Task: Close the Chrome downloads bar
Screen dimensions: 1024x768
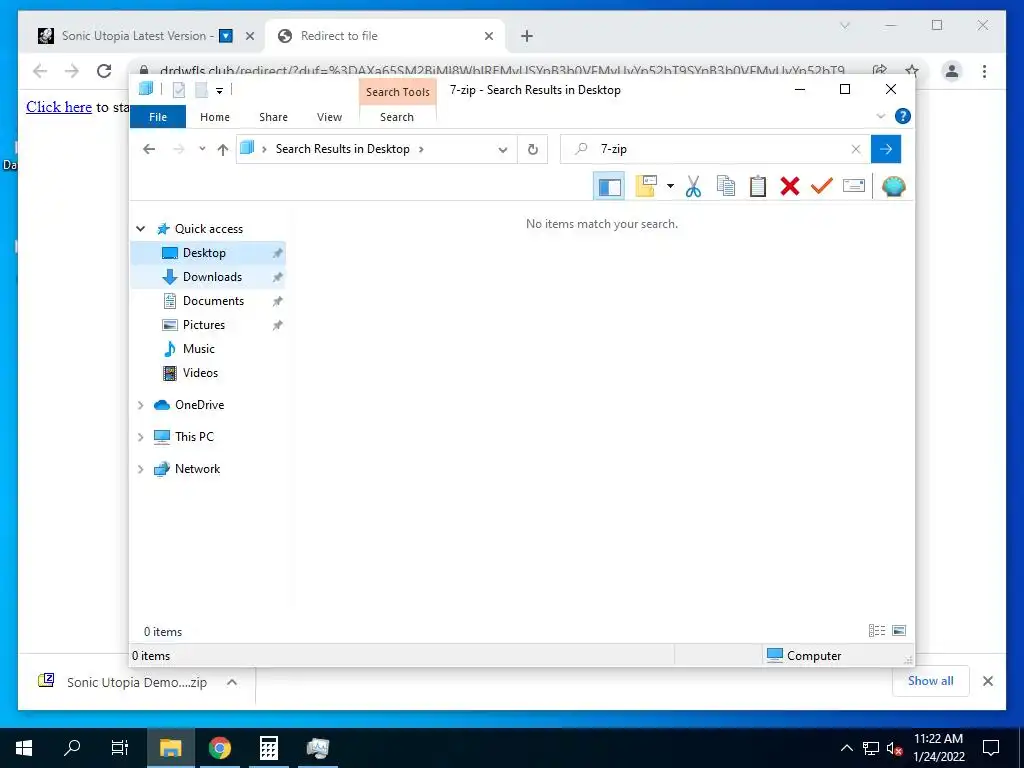Action: (x=987, y=681)
